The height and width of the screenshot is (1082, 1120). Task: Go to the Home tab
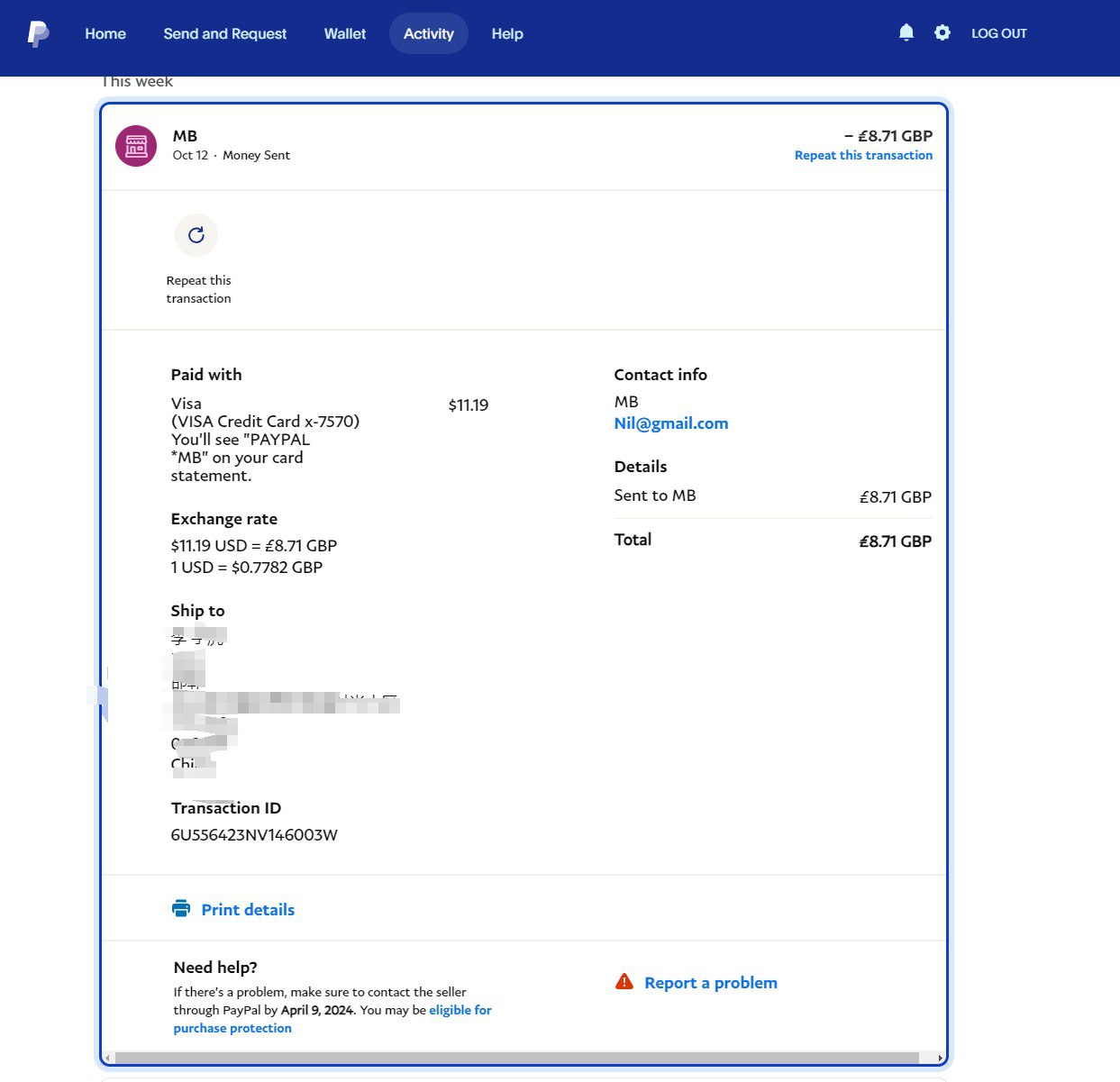pyautogui.click(x=105, y=34)
